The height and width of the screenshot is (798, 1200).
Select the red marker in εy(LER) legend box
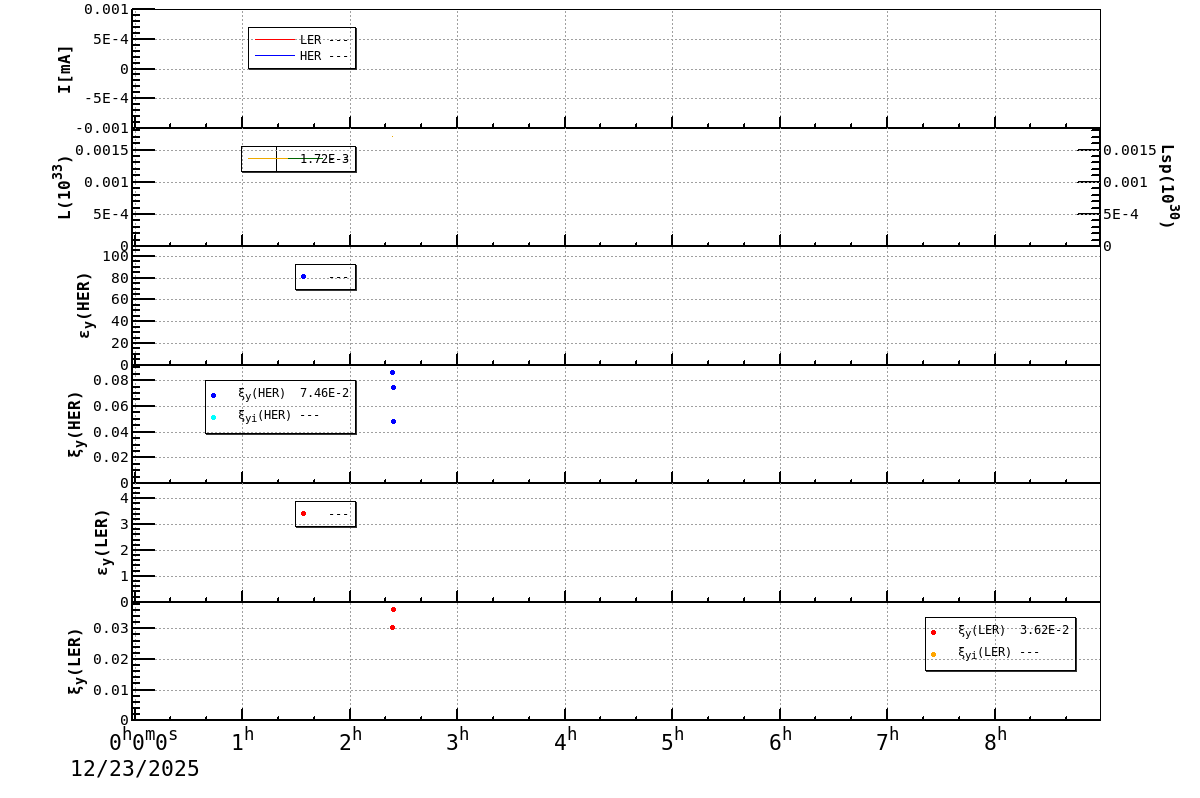coord(305,512)
